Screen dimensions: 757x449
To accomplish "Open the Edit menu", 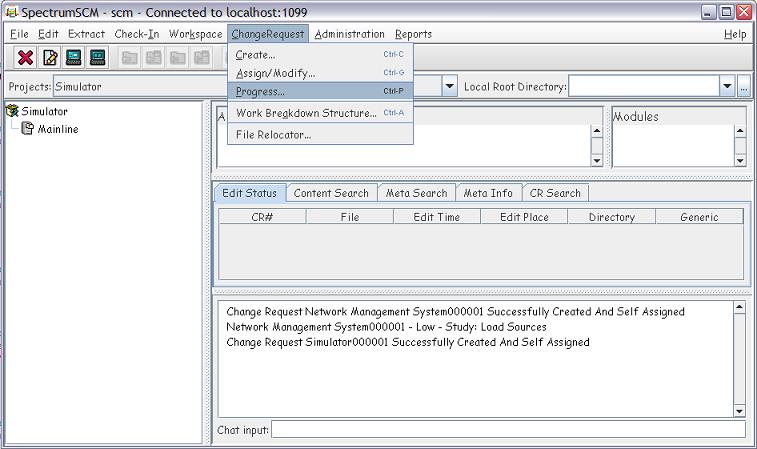I will click(48, 34).
